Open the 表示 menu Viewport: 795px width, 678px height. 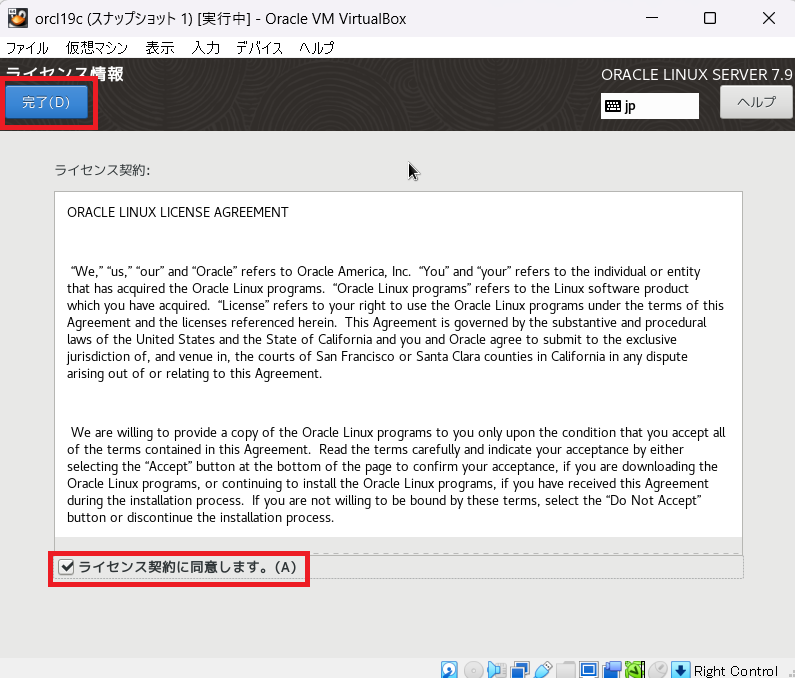point(159,47)
